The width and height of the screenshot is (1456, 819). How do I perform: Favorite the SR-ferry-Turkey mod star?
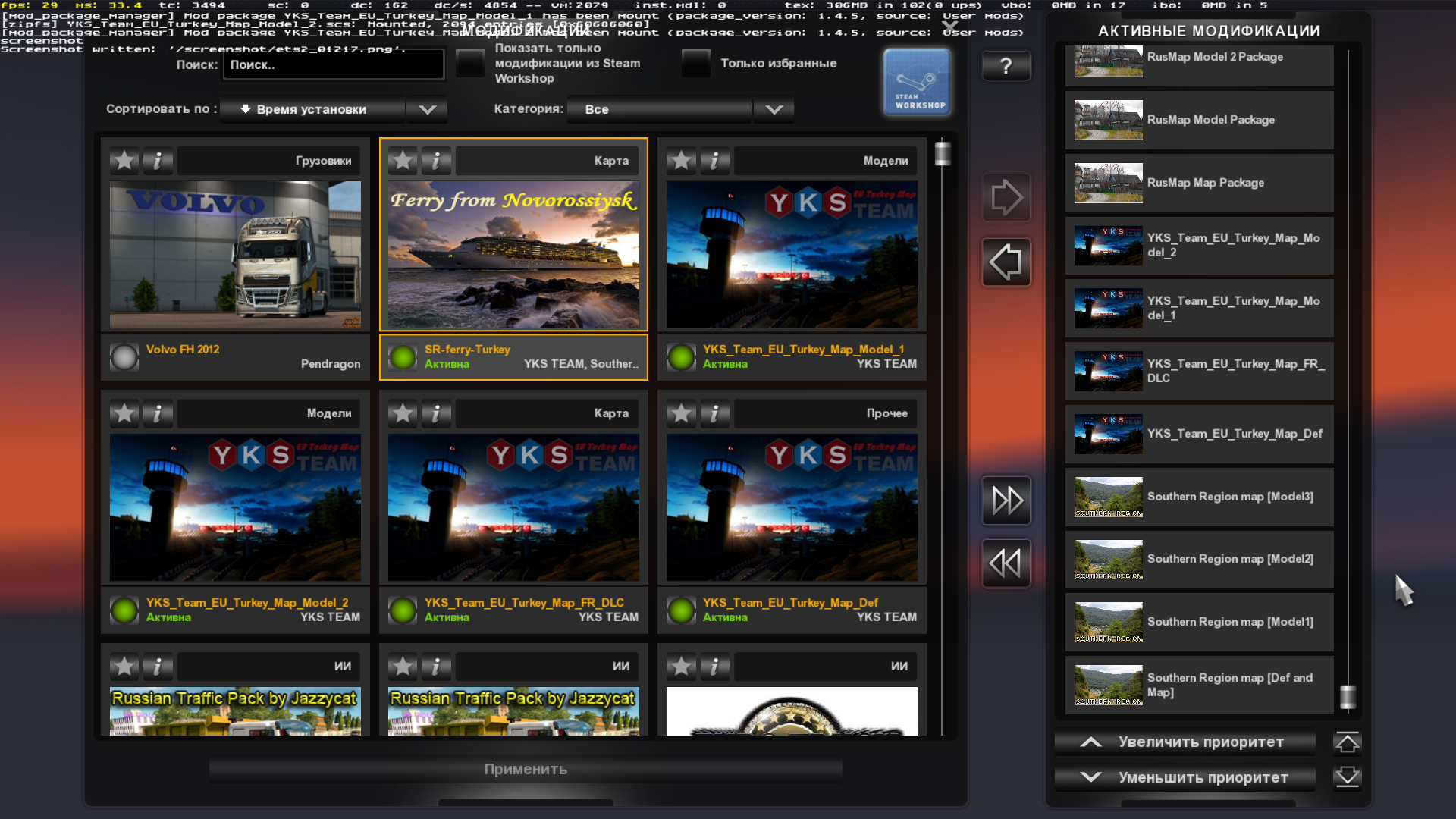coord(403,161)
